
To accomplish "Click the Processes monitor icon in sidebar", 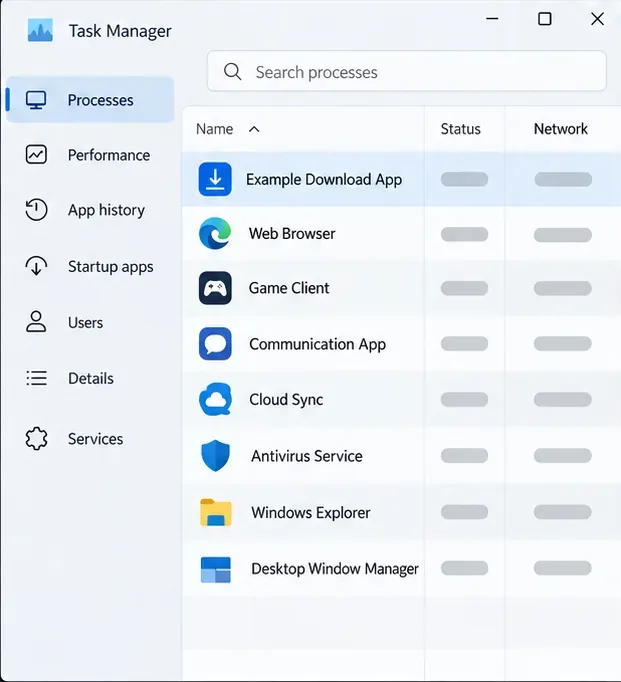I will coord(36,100).
